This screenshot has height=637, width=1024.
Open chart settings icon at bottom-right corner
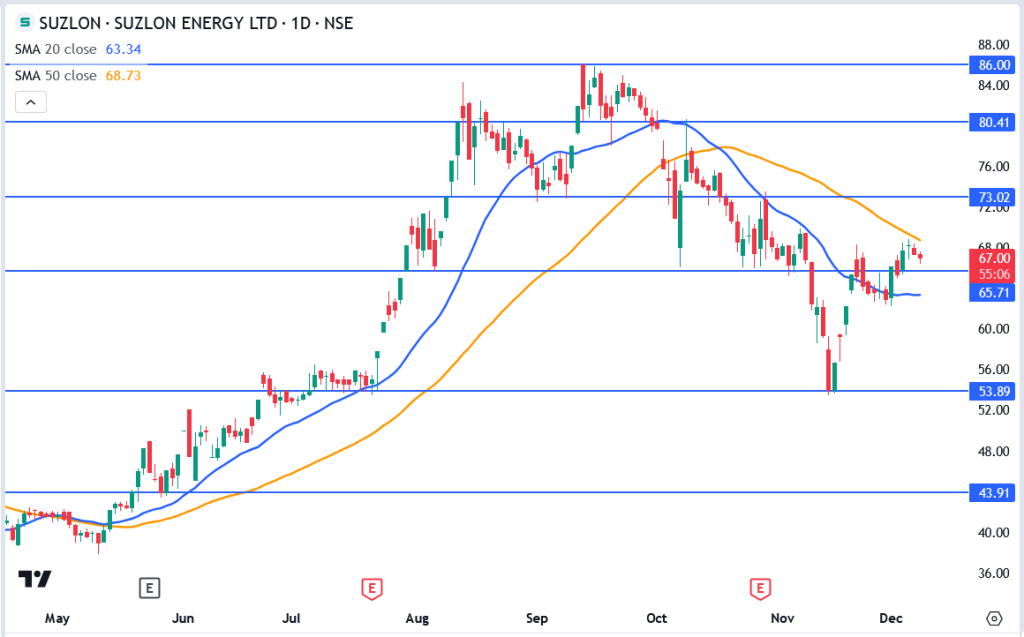(993, 618)
